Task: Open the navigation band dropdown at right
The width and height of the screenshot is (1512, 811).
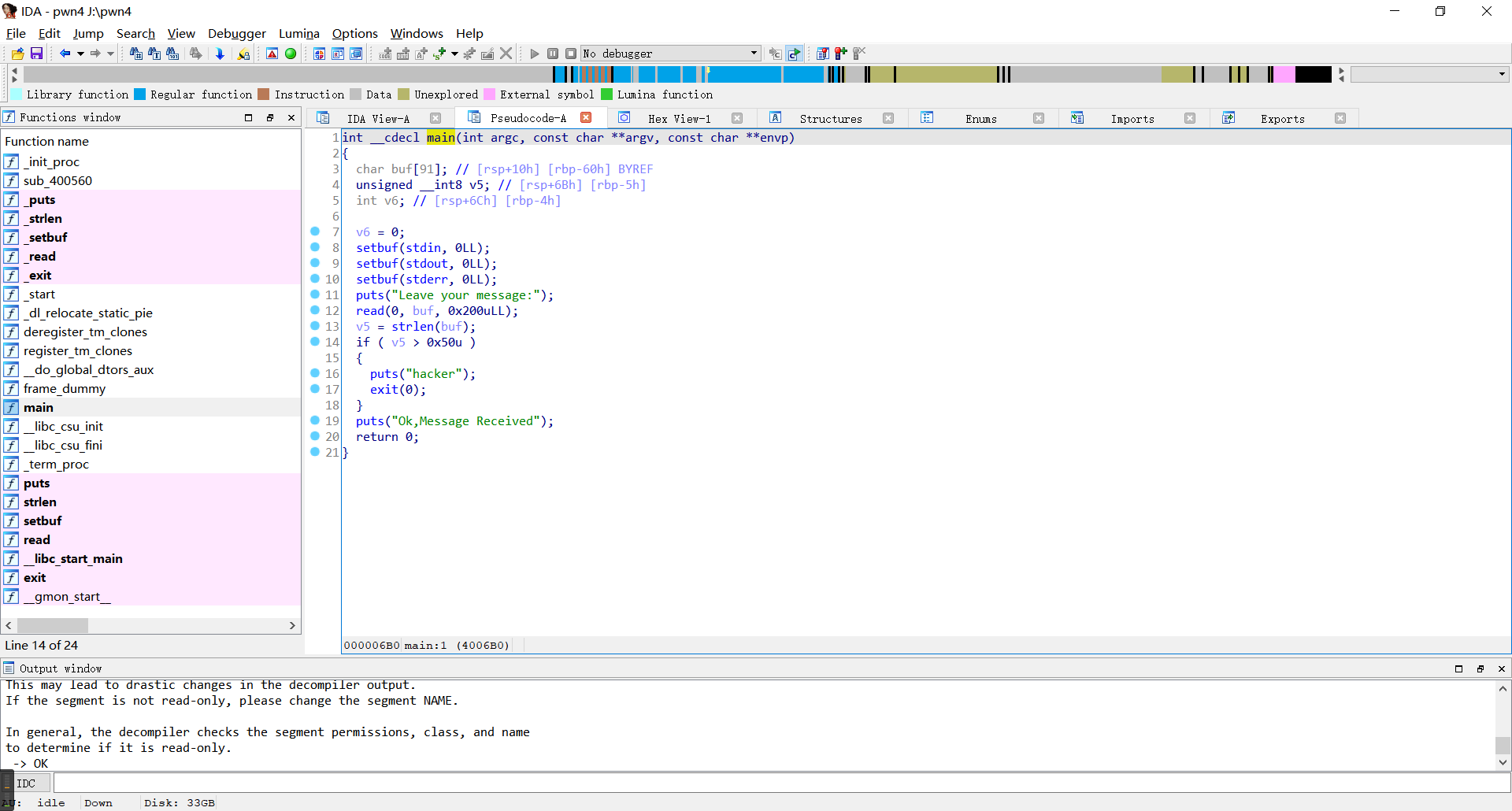Action: coord(1502,74)
